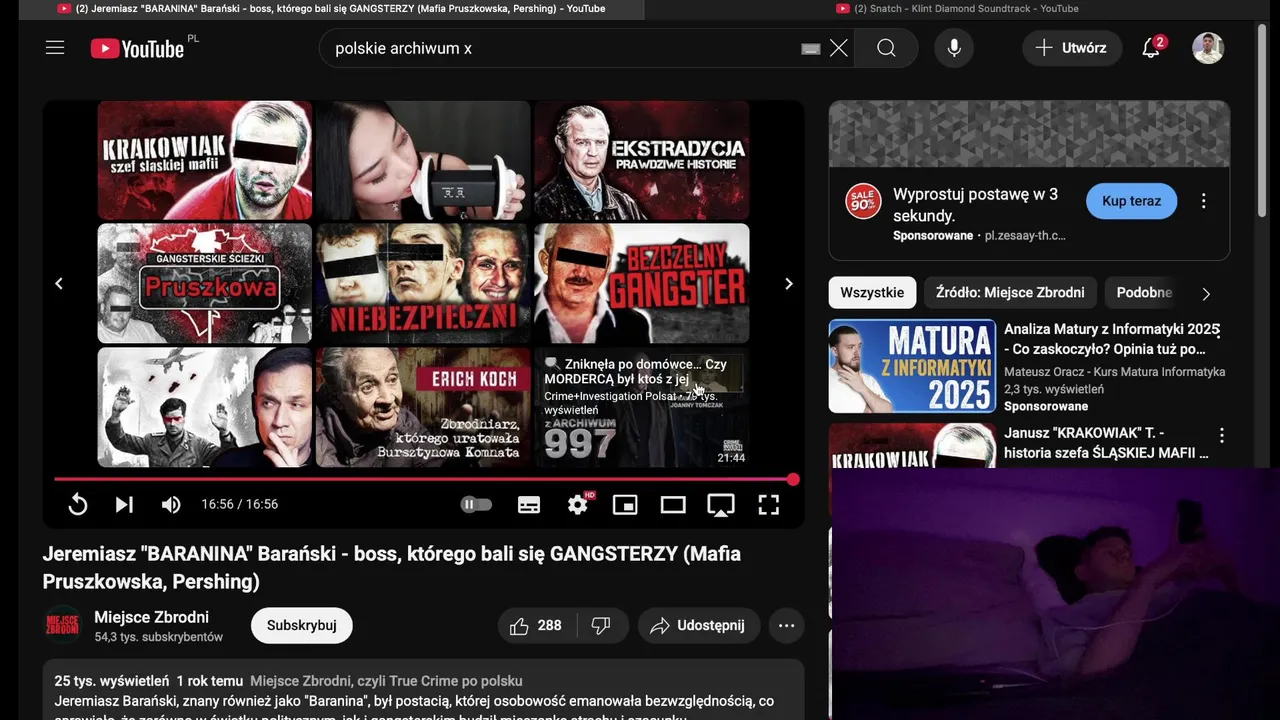Screen dimensions: 1280x720
Task: Open the Miejsce Zbrodni channel name link
Action: (151, 617)
